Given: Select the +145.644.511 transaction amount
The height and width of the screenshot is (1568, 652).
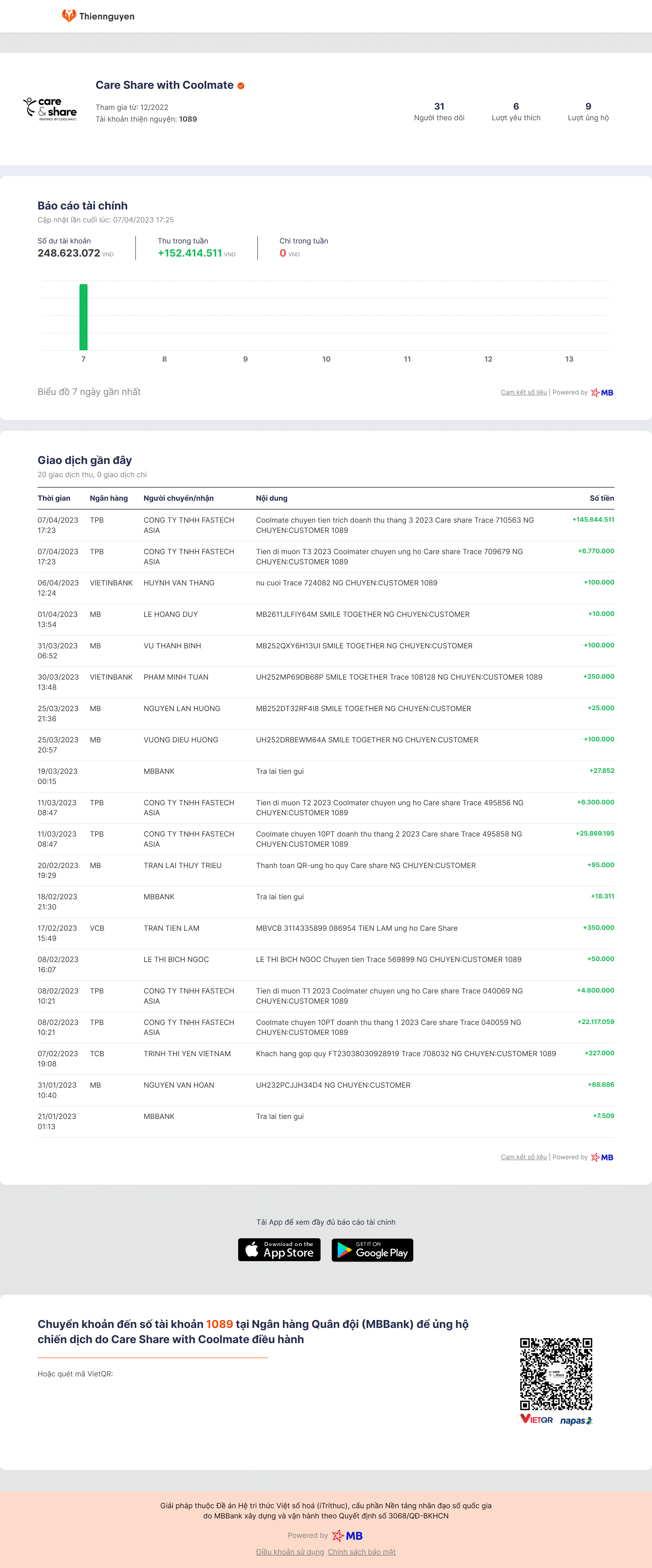Looking at the screenshot, I should 593,520.
